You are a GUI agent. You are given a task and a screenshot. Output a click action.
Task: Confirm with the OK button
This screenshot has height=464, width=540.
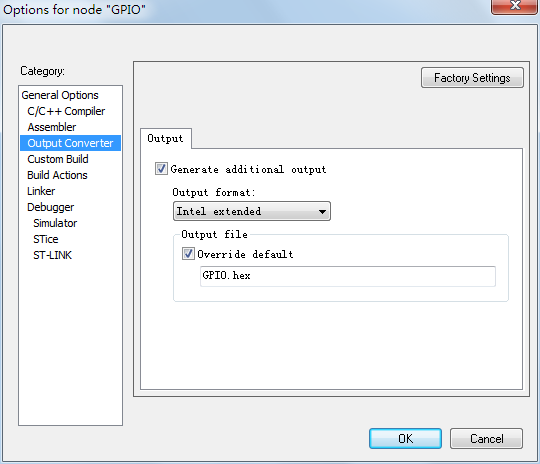click(405, 439)
